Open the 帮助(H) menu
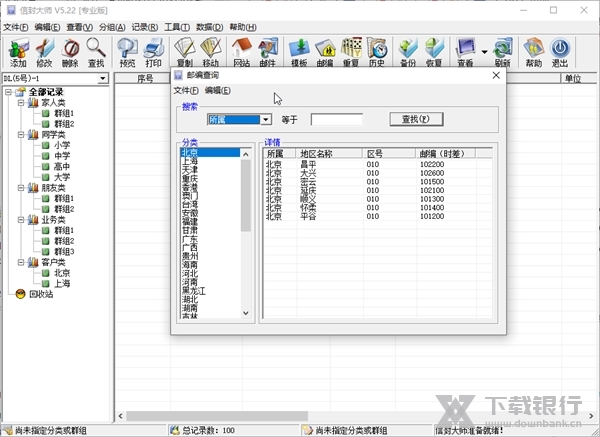The image size is (600, 437). (243, 27)
